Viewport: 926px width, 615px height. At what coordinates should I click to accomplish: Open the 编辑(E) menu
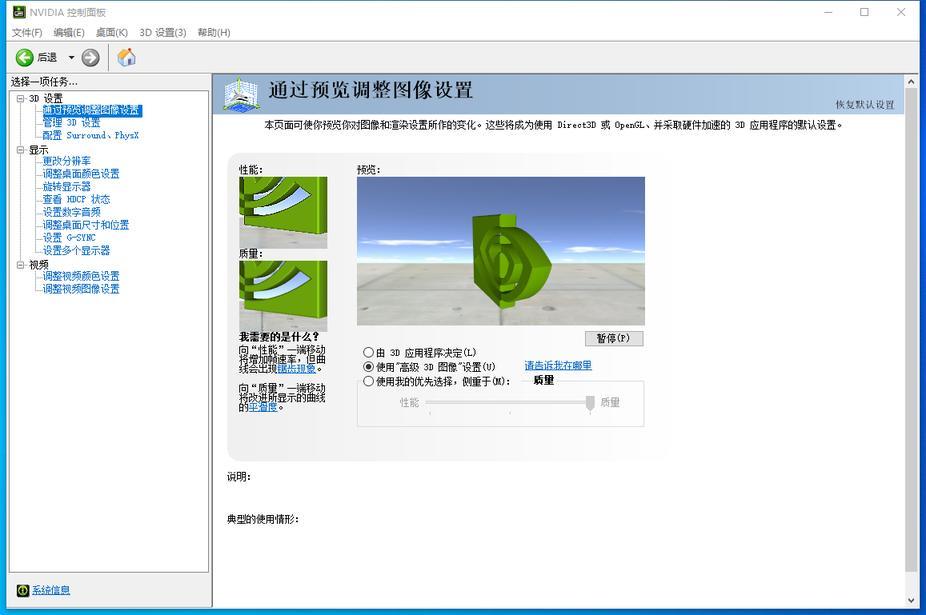[69, 32]
